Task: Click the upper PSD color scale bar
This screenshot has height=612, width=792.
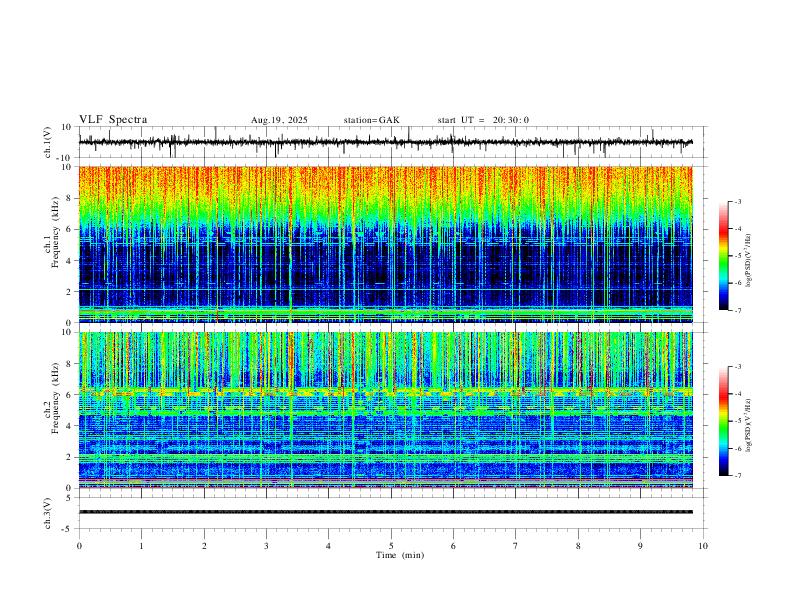Action: coord(723,256)
